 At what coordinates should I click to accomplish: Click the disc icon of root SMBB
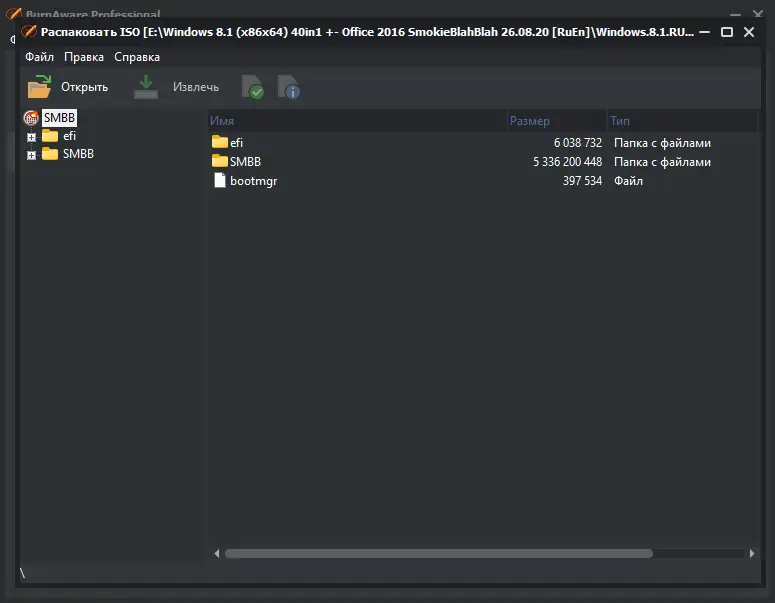[x=31, y=118]
